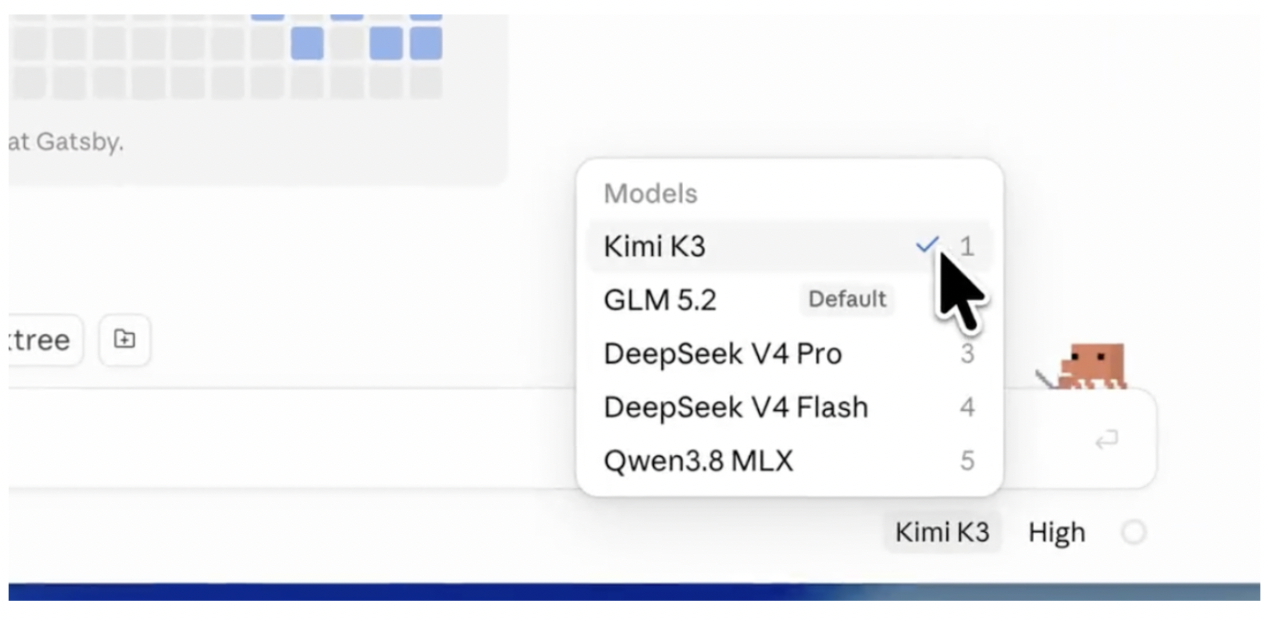
Task: Click the enter/send arrow icon
Action: 1106,441
